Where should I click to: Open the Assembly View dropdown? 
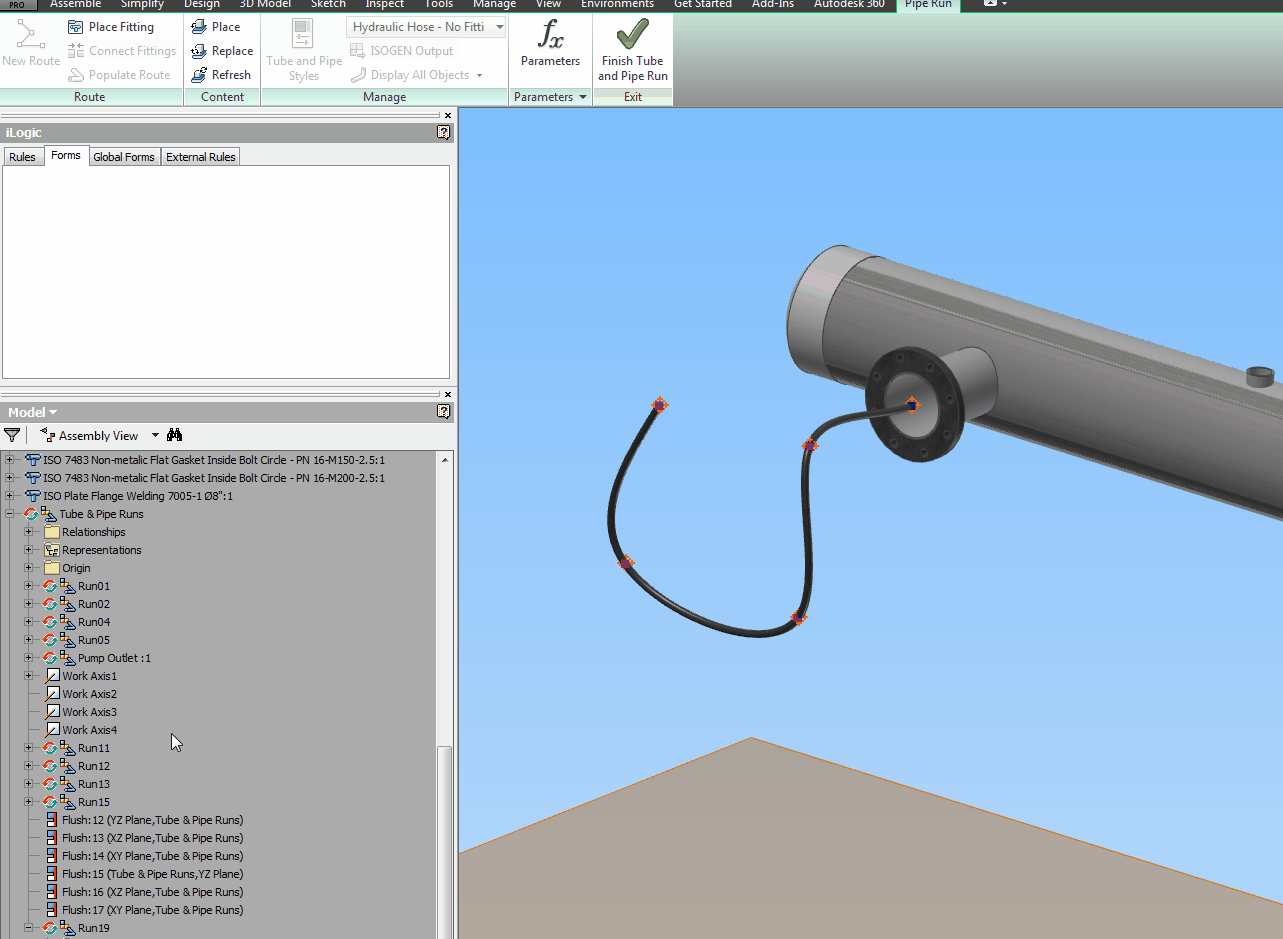154,435
